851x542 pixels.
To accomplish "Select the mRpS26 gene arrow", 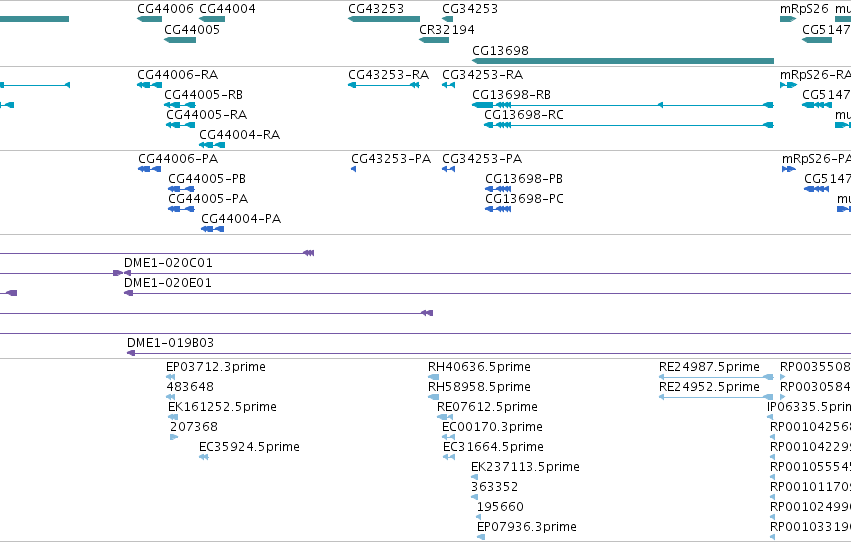I will (788, 19).
